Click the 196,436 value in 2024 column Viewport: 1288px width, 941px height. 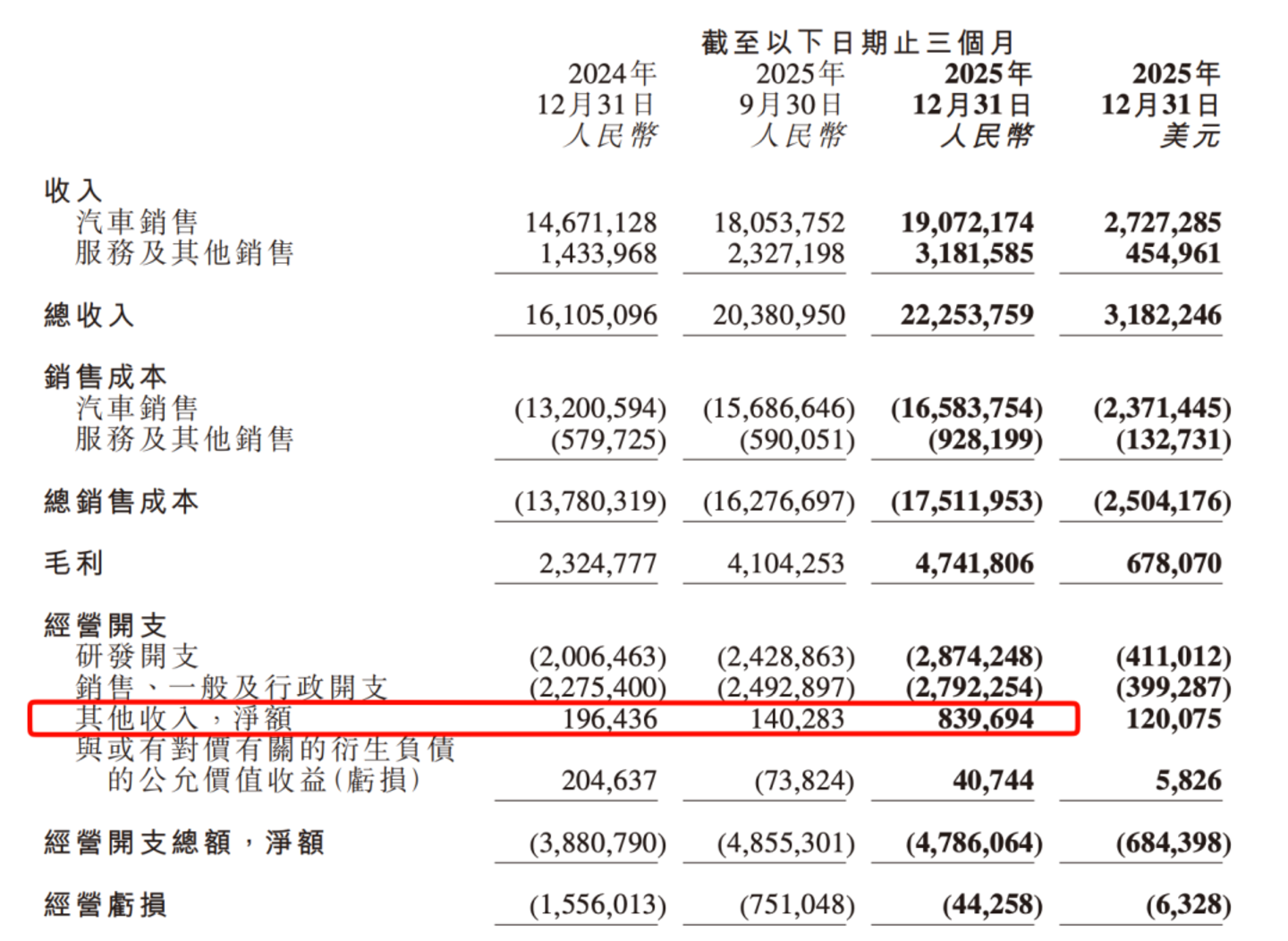coord(609,718)
